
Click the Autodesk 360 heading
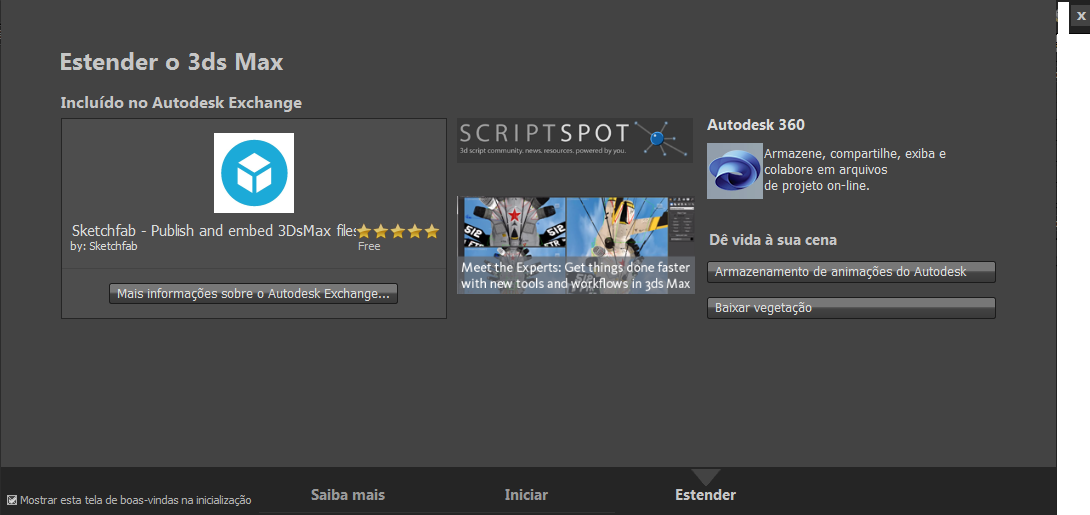pyautogui.click(x=756, y=125)
